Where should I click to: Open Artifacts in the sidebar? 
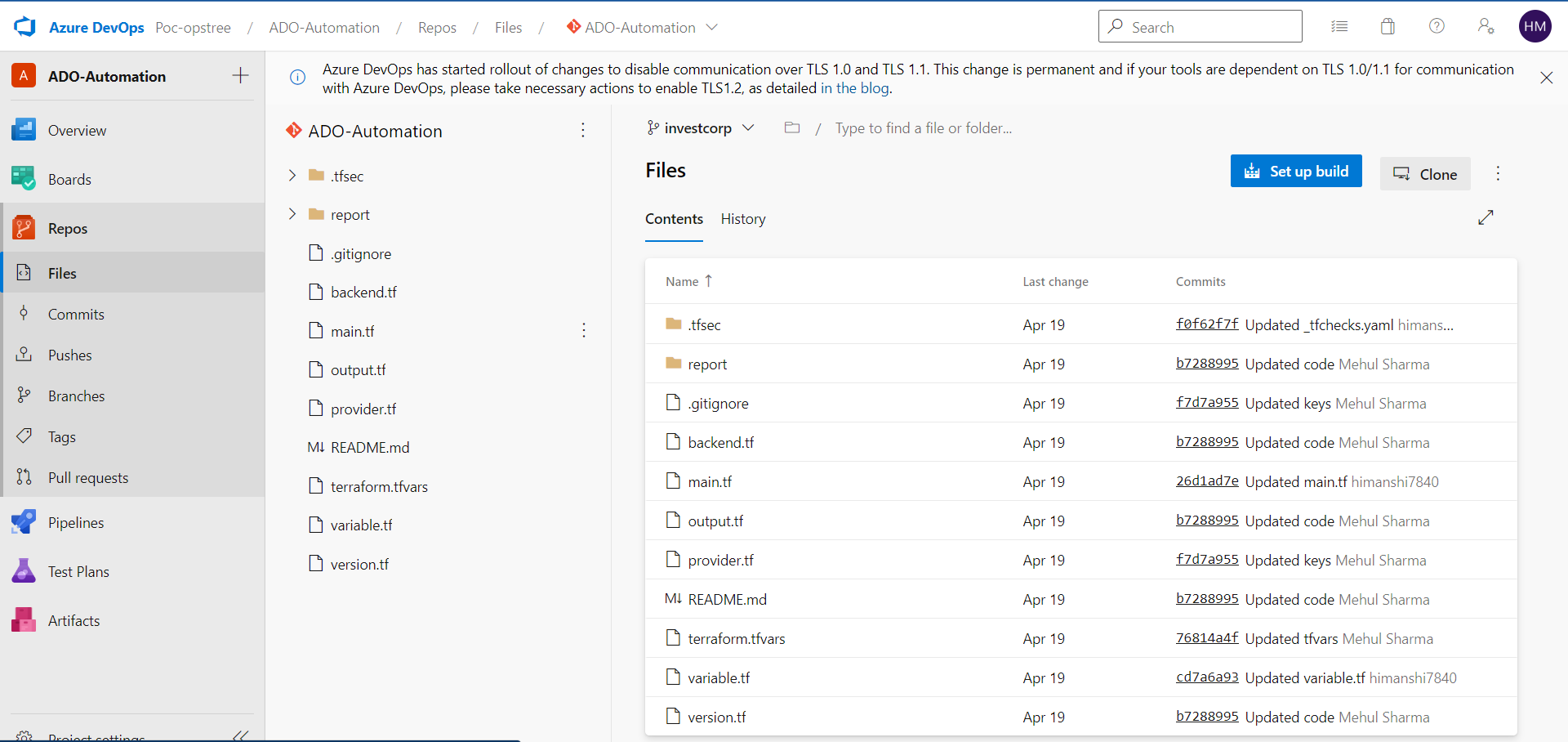coord(132,620)
